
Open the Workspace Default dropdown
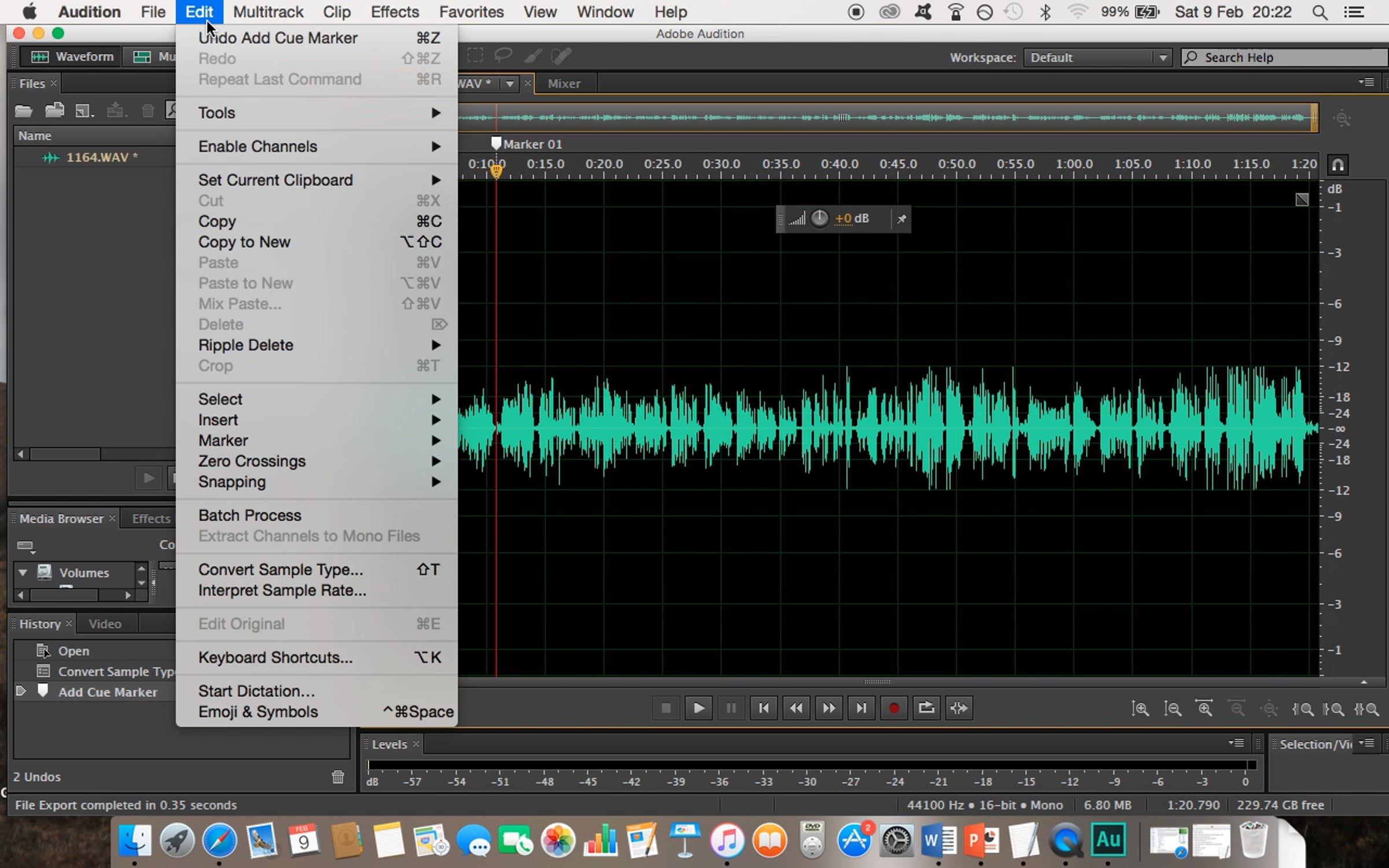click(x=1097, y=57)
